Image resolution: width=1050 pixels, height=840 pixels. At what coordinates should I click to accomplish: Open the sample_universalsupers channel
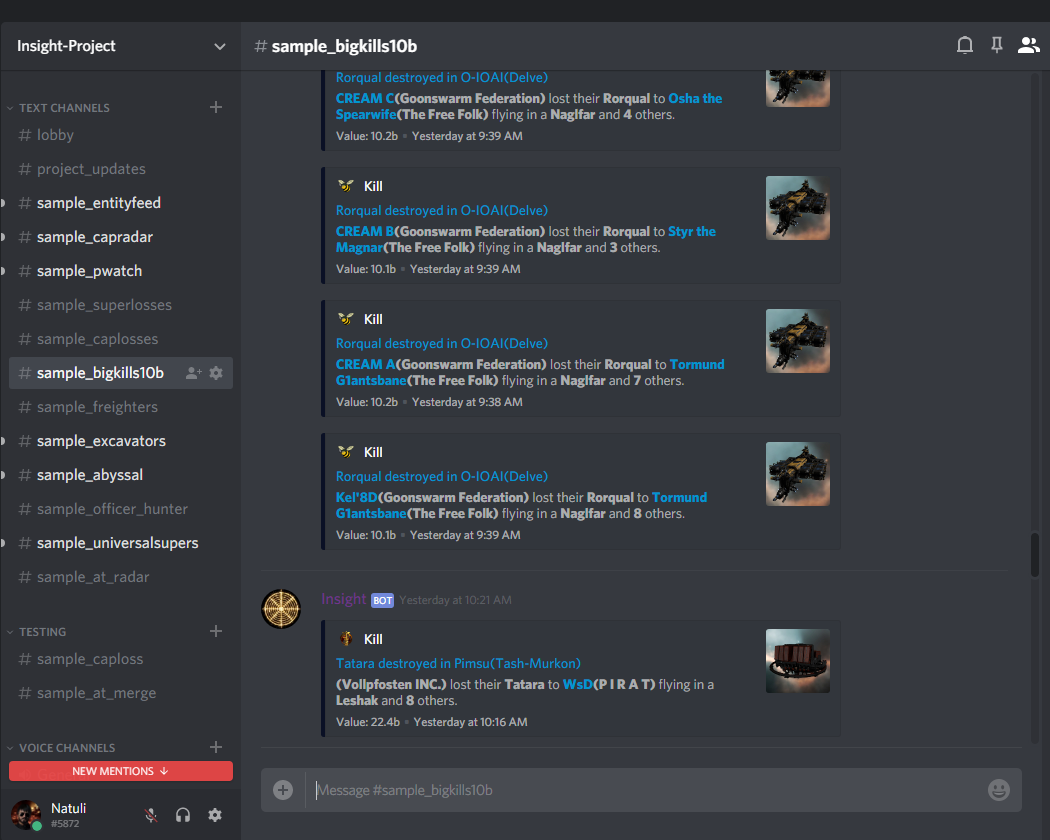pos(121,543)
